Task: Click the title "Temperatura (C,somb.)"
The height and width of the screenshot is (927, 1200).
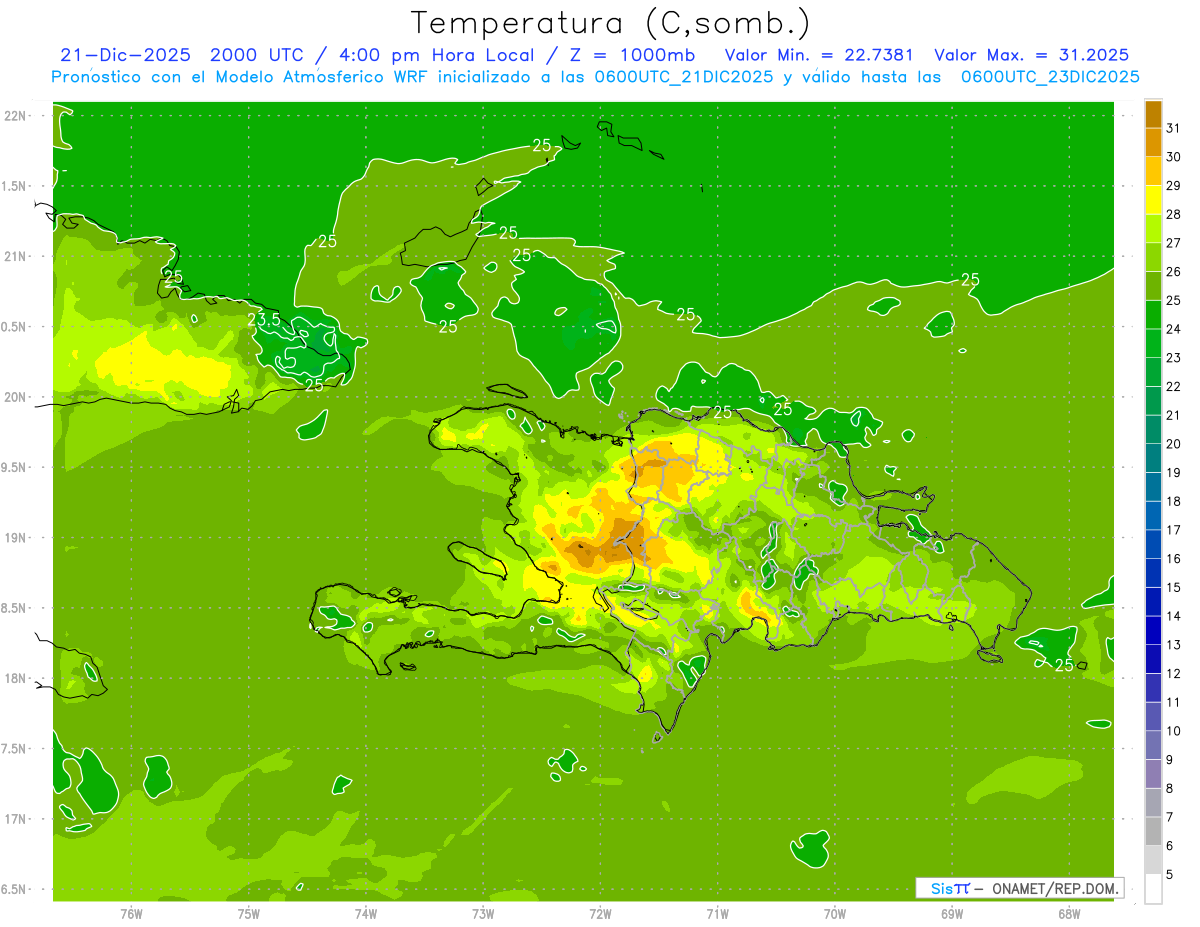Action: [x=611, y=24]
